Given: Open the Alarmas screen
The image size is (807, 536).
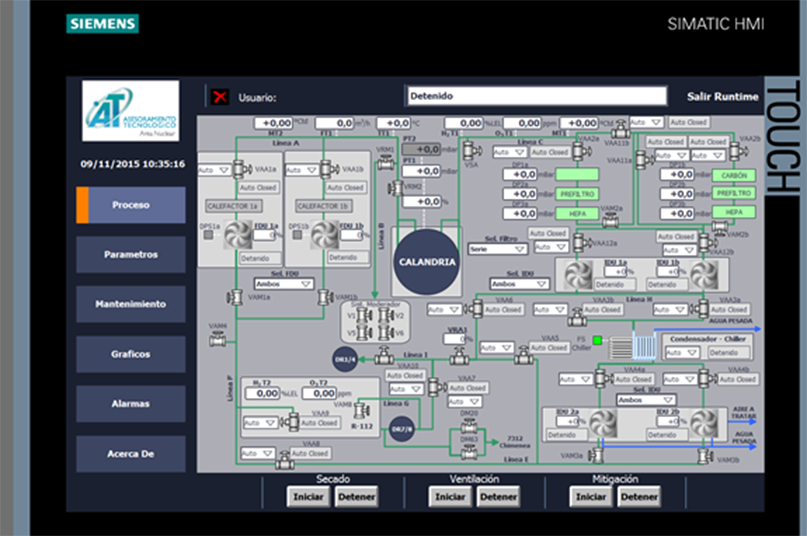Looking at the screenshot, I should click(x=131, y=404).
